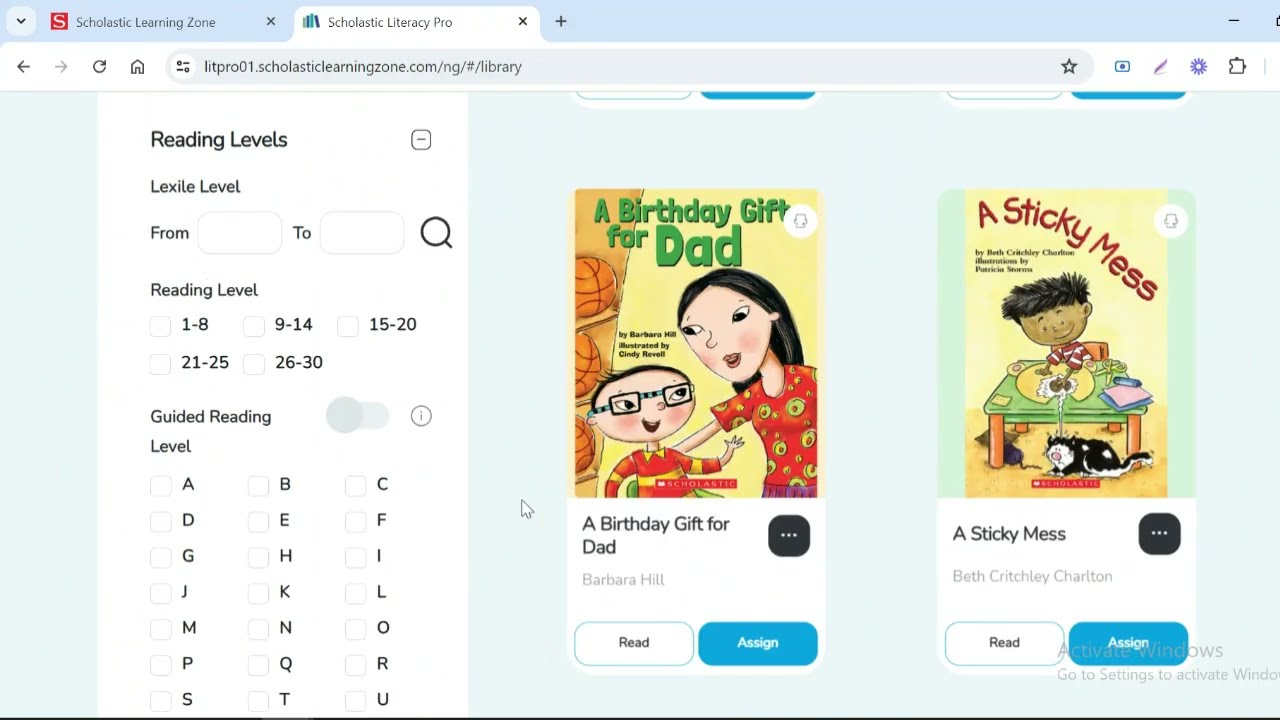The width and height of the screenshot is (1280, 720).
Task: Close Scholastic Learning Zone tab
Action: pos(271,21)
